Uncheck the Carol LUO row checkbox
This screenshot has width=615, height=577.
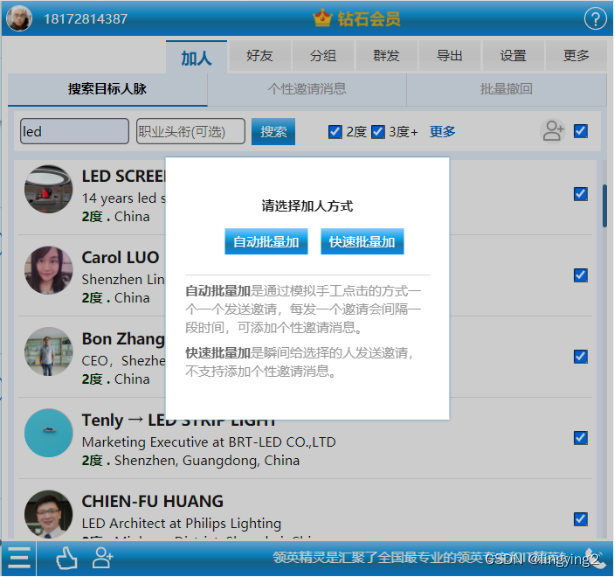[580, 275]
